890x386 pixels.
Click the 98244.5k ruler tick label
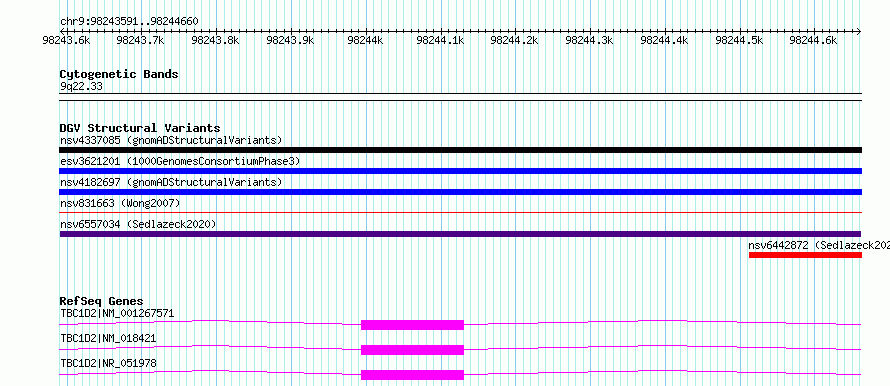tap(740, 40)
